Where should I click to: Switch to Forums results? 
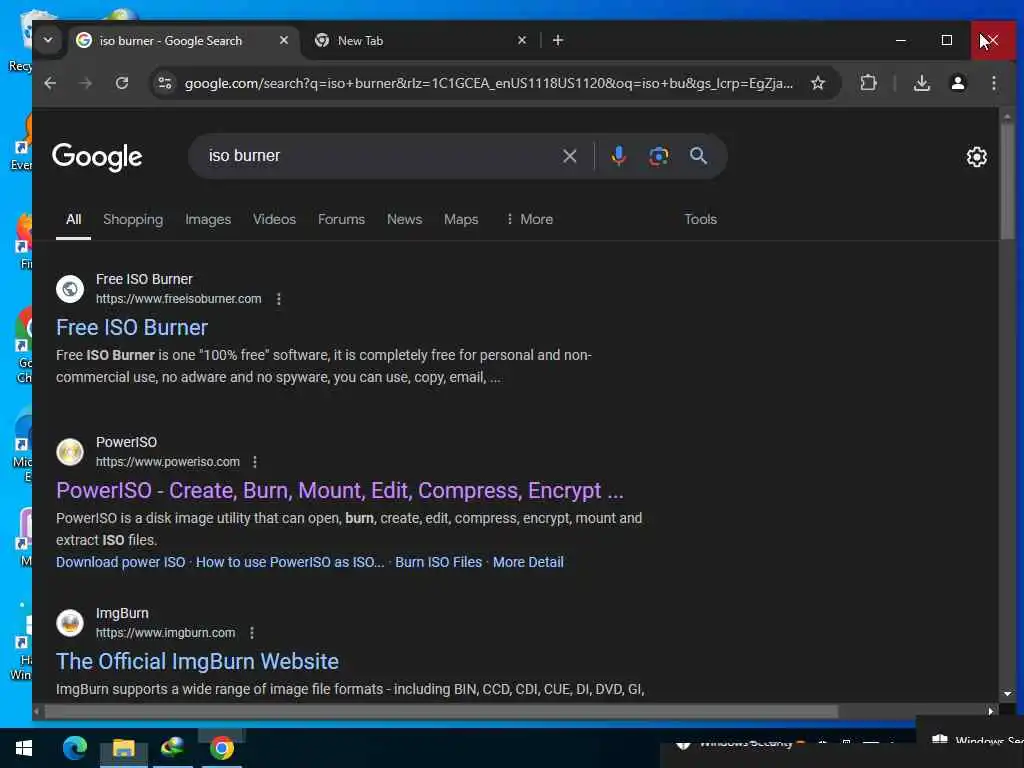[341, 219]
